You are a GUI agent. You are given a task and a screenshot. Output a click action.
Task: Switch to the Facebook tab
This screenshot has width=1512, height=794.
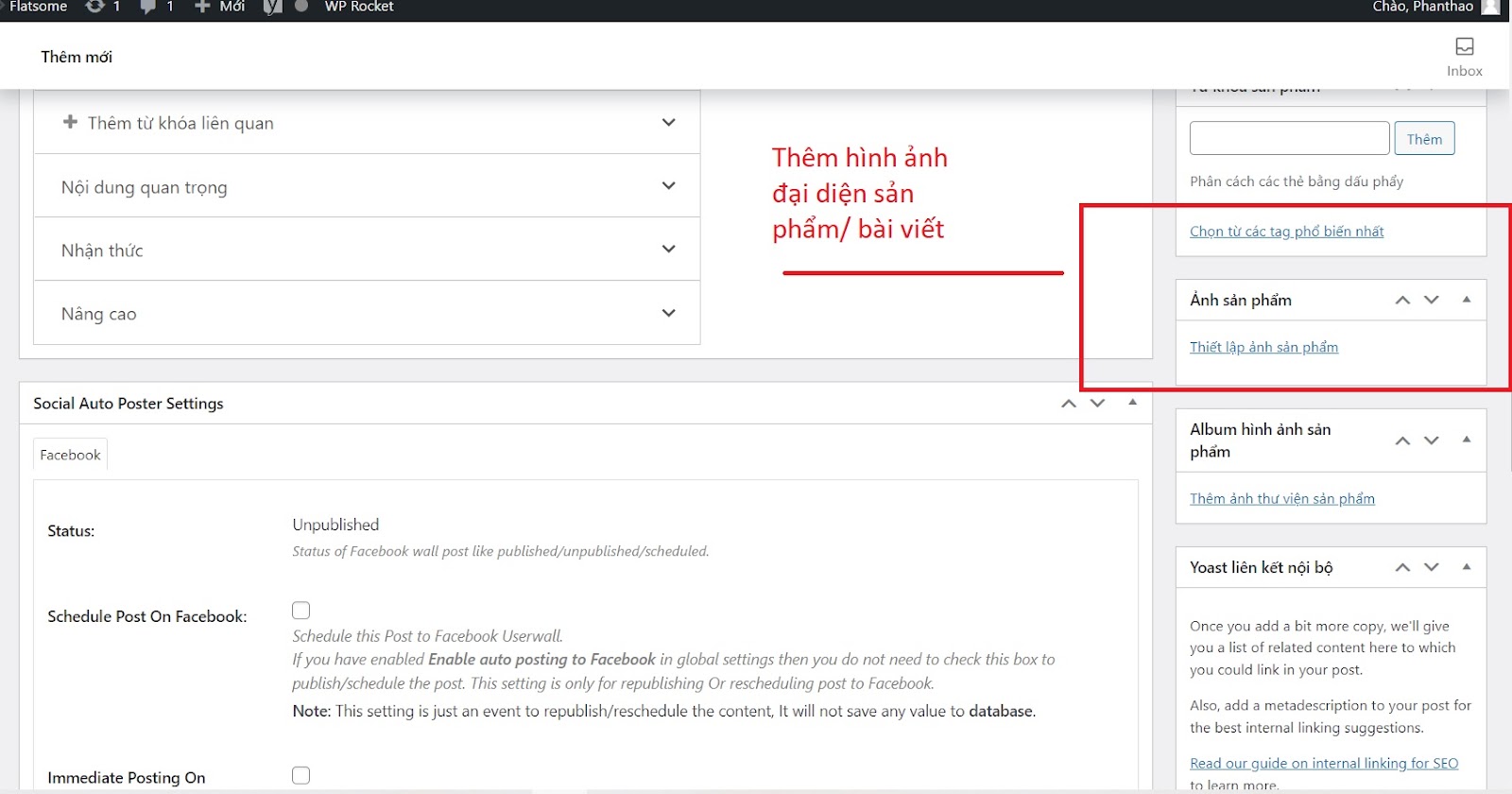tap(70, 455)
